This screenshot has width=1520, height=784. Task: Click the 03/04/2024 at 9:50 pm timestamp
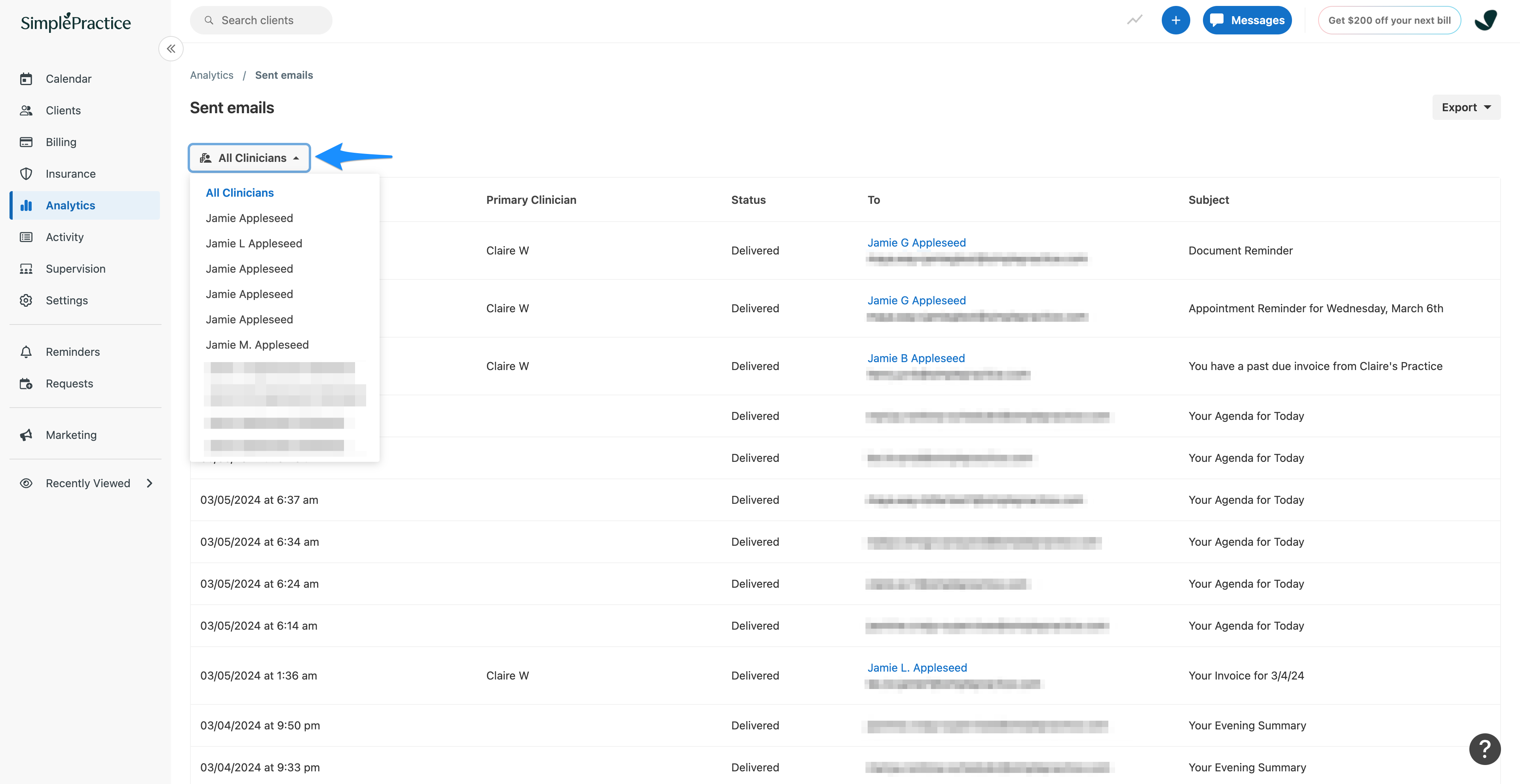pos(260,725)
